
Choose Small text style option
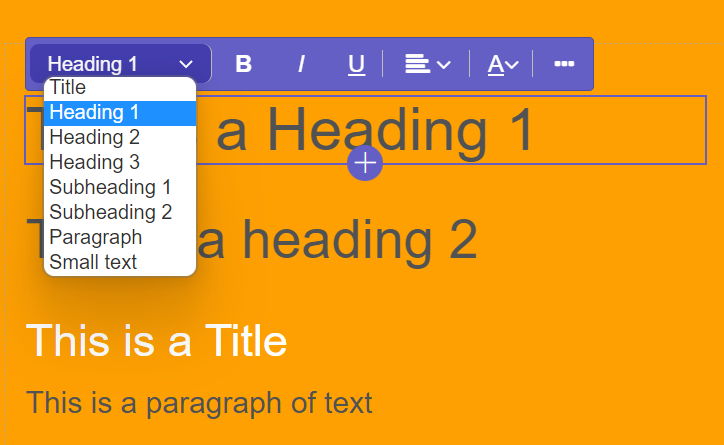click(x=120, y=262)
